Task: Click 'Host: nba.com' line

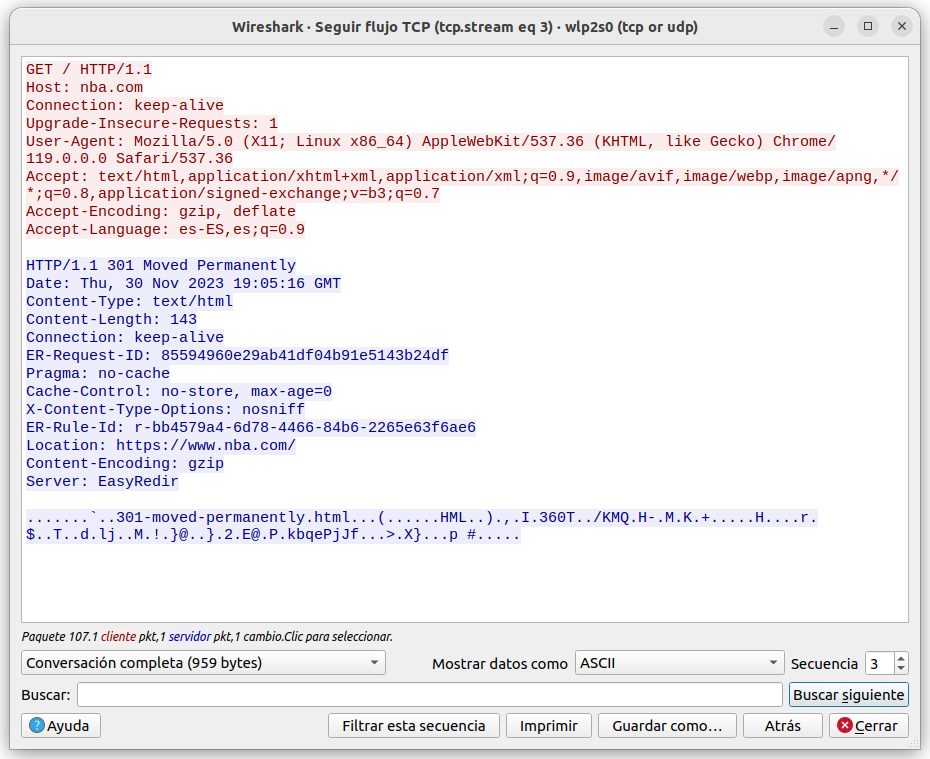Action: click(x=84, y=87)
